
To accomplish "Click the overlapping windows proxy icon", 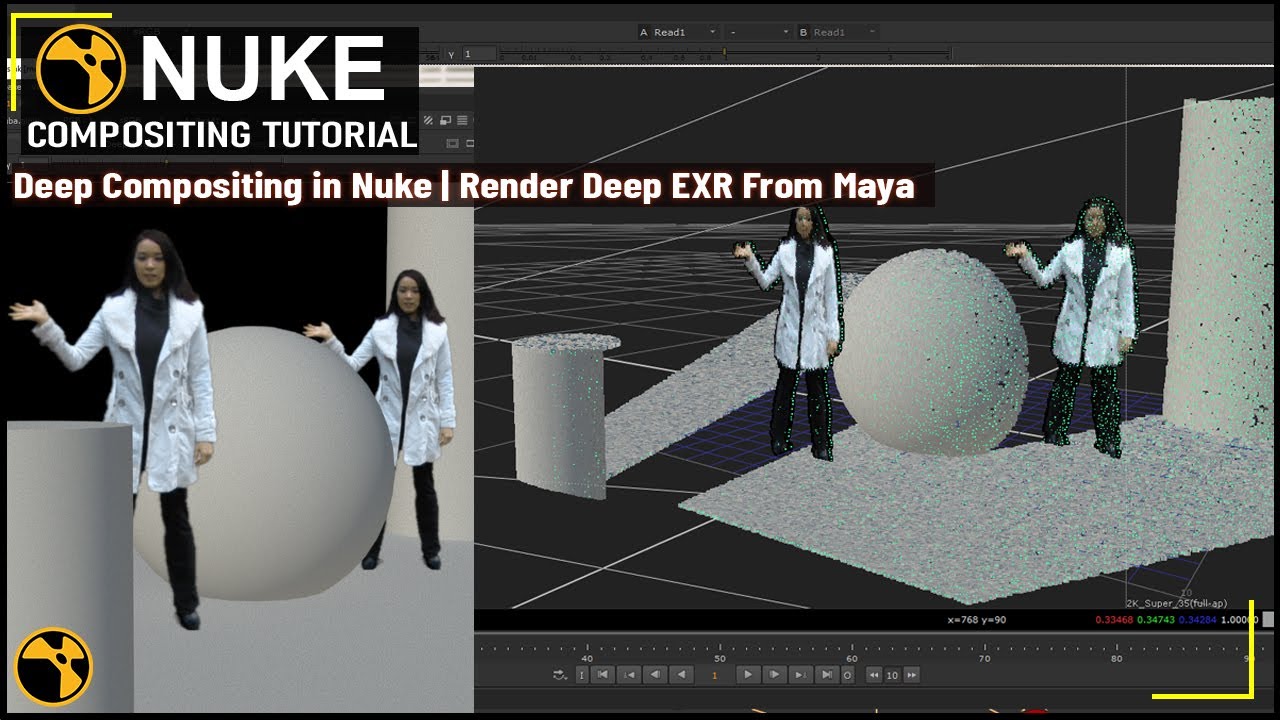I will coord(446,120).
